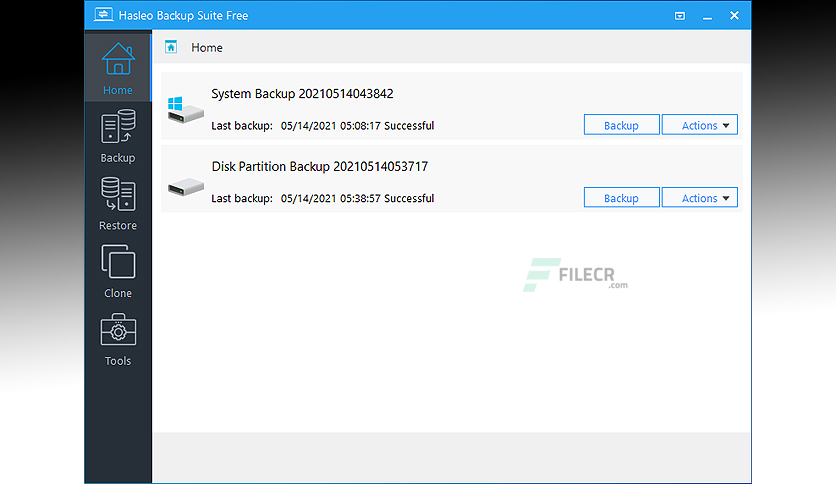Expand Actions dropdown for System Backup
The image size is (836, 484).
click(699, 125)
